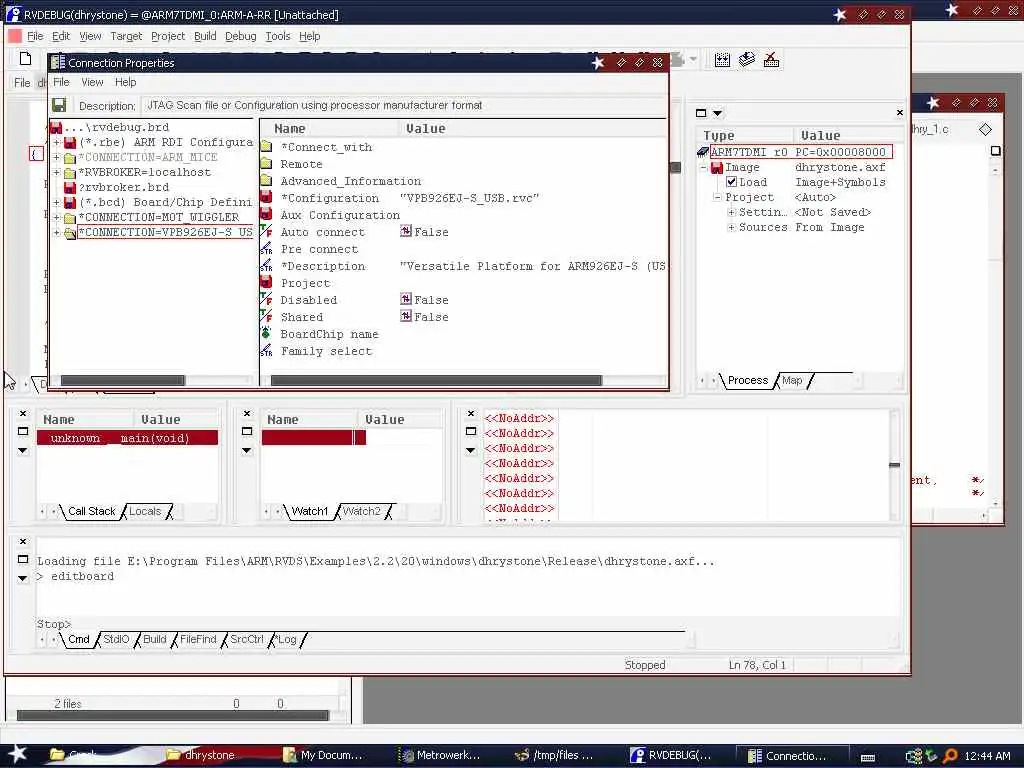Switch to the FileFind tab
1024x768 pixels.
click(198, 639)
